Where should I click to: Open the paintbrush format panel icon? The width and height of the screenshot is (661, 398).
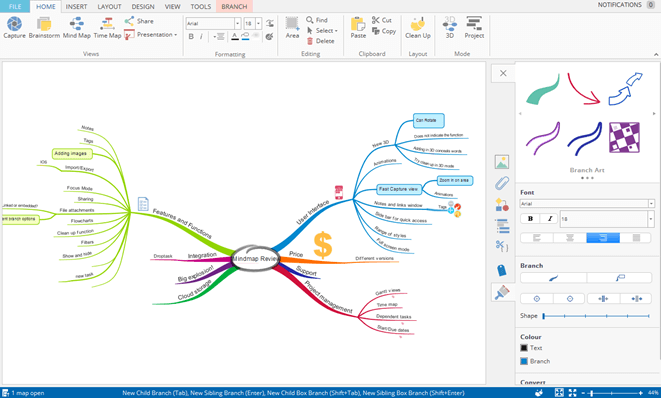(502, 292)
